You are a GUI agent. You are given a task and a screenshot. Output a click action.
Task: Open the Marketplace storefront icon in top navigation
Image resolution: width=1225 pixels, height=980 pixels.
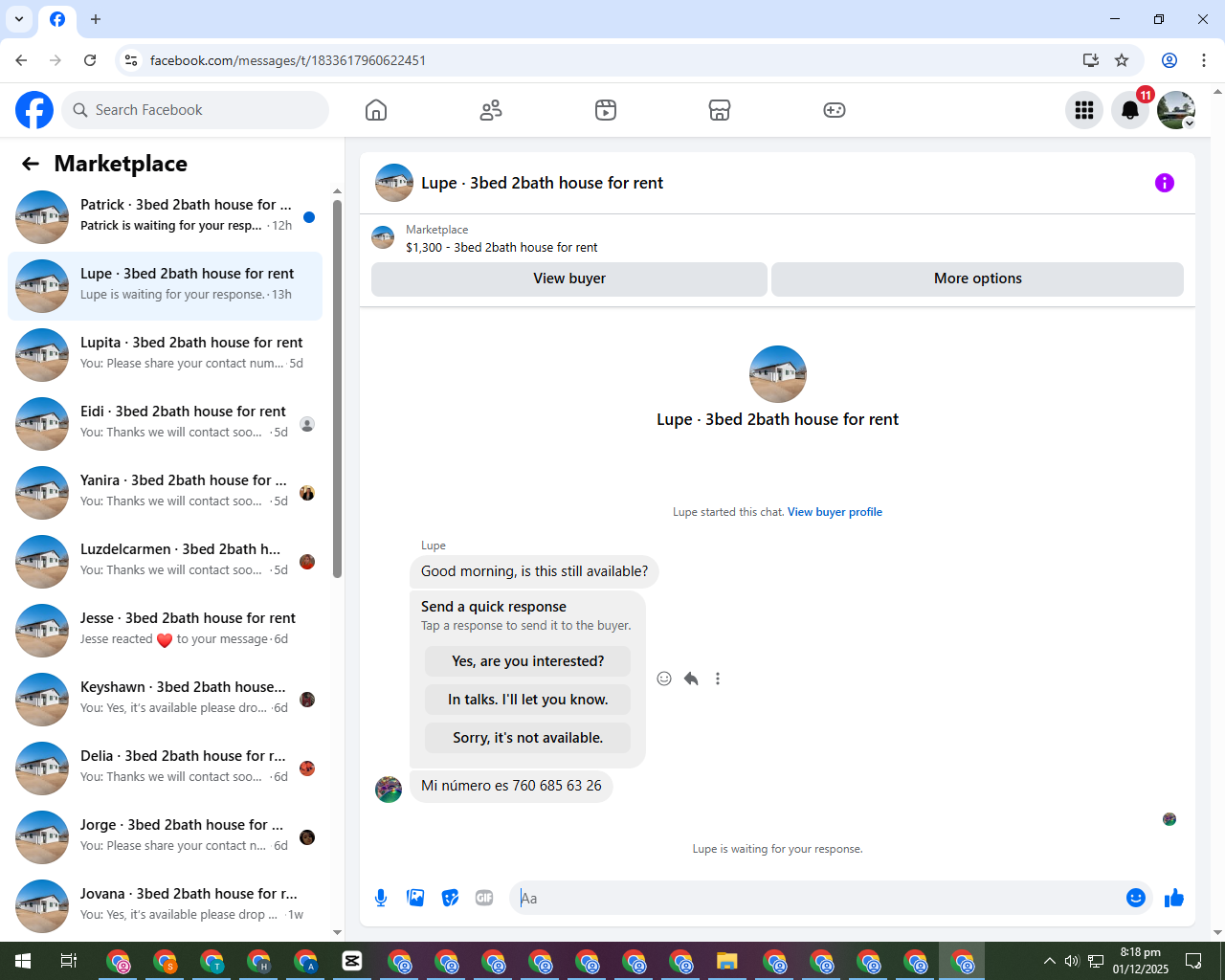pos(720,110)
